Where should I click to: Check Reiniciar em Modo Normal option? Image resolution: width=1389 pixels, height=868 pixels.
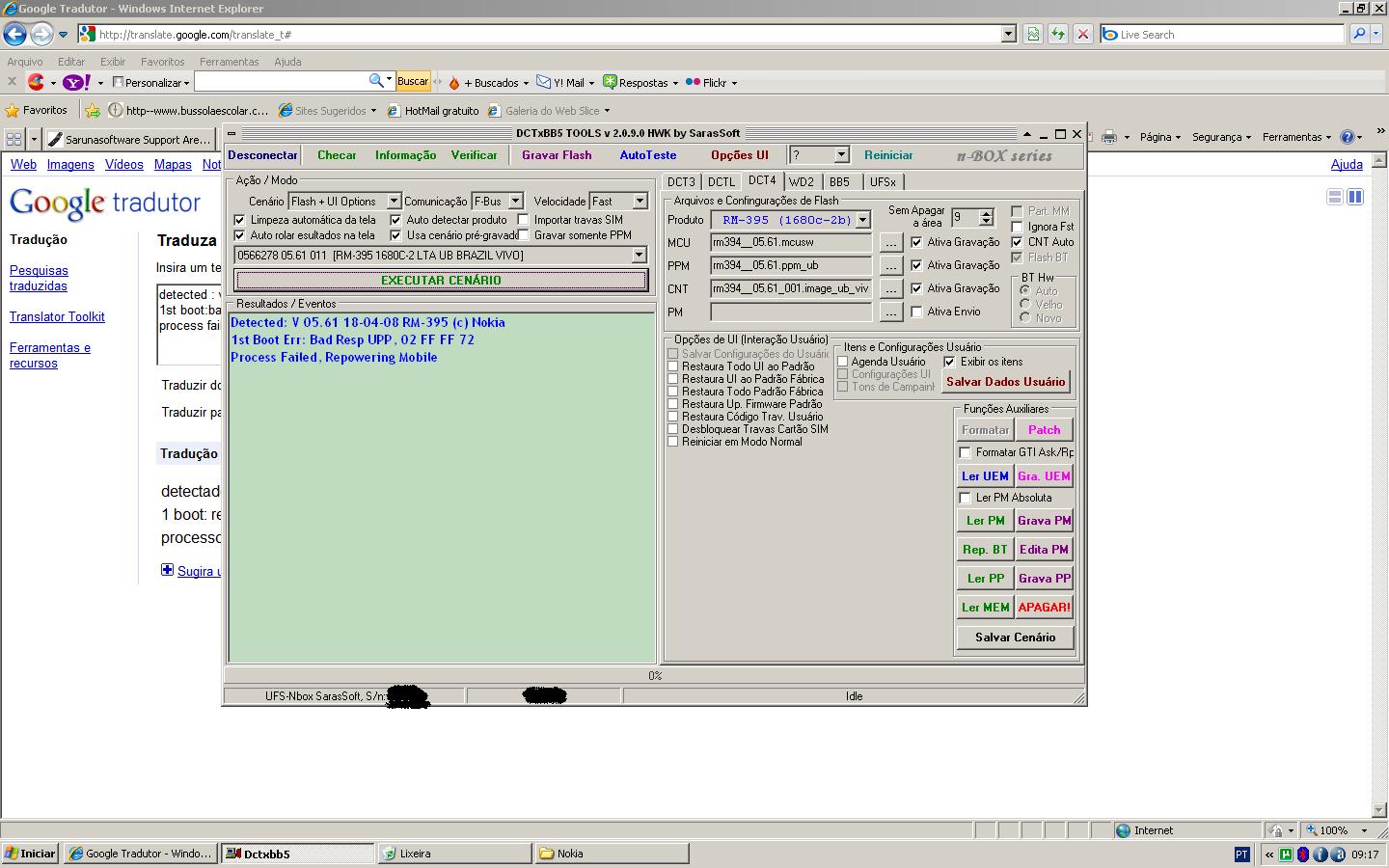click(x=673, y=442)
